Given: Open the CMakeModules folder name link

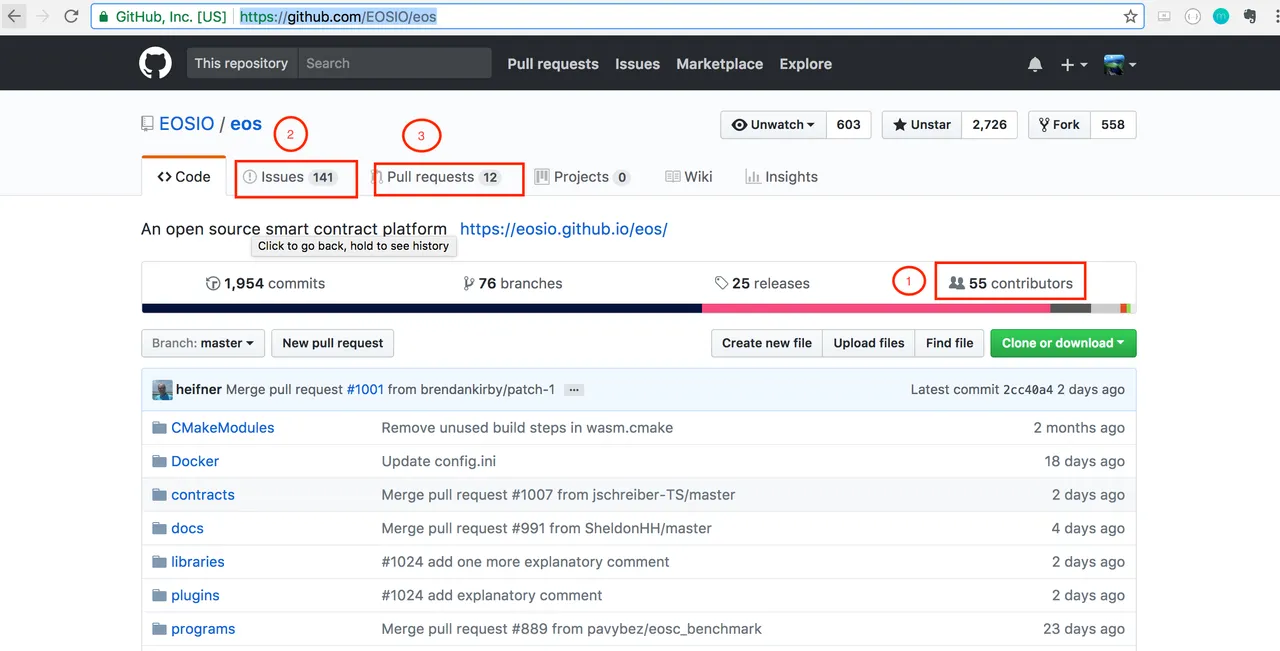Looking at the screenshot, I should coord(223,428).
